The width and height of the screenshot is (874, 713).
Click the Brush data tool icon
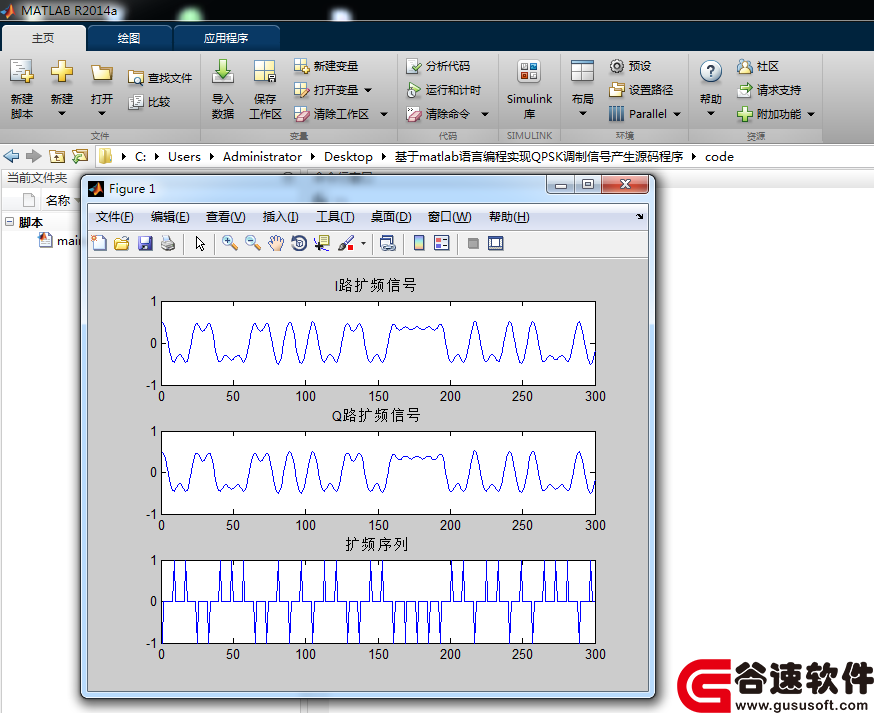346,243
